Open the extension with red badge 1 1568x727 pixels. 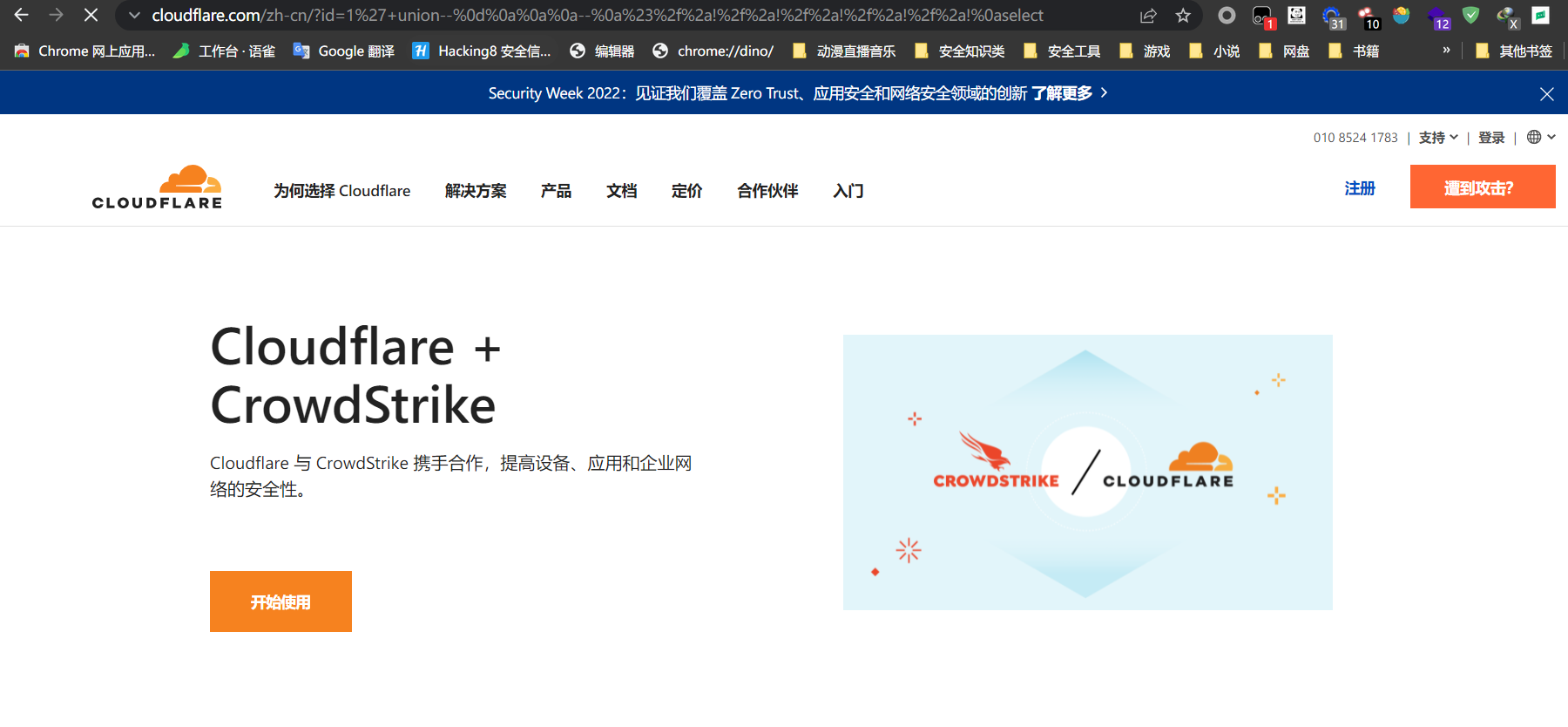[x=1262, y=17]
